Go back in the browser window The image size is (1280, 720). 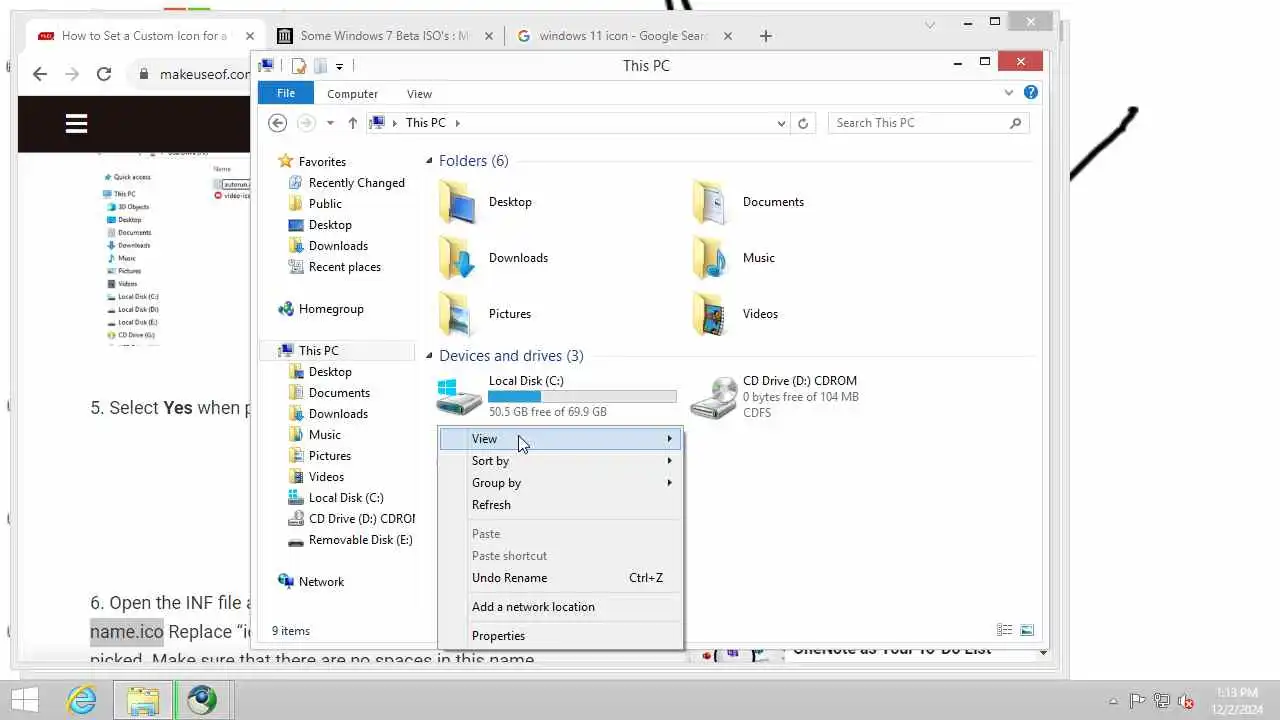(x=39, y=74)
